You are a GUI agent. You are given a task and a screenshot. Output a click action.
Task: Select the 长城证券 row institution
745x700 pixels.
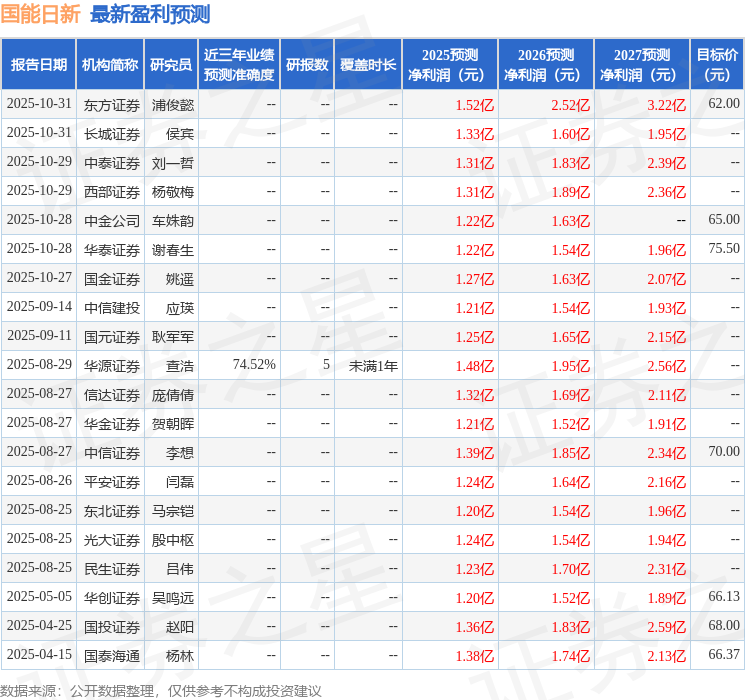click(x=112, y=134)
